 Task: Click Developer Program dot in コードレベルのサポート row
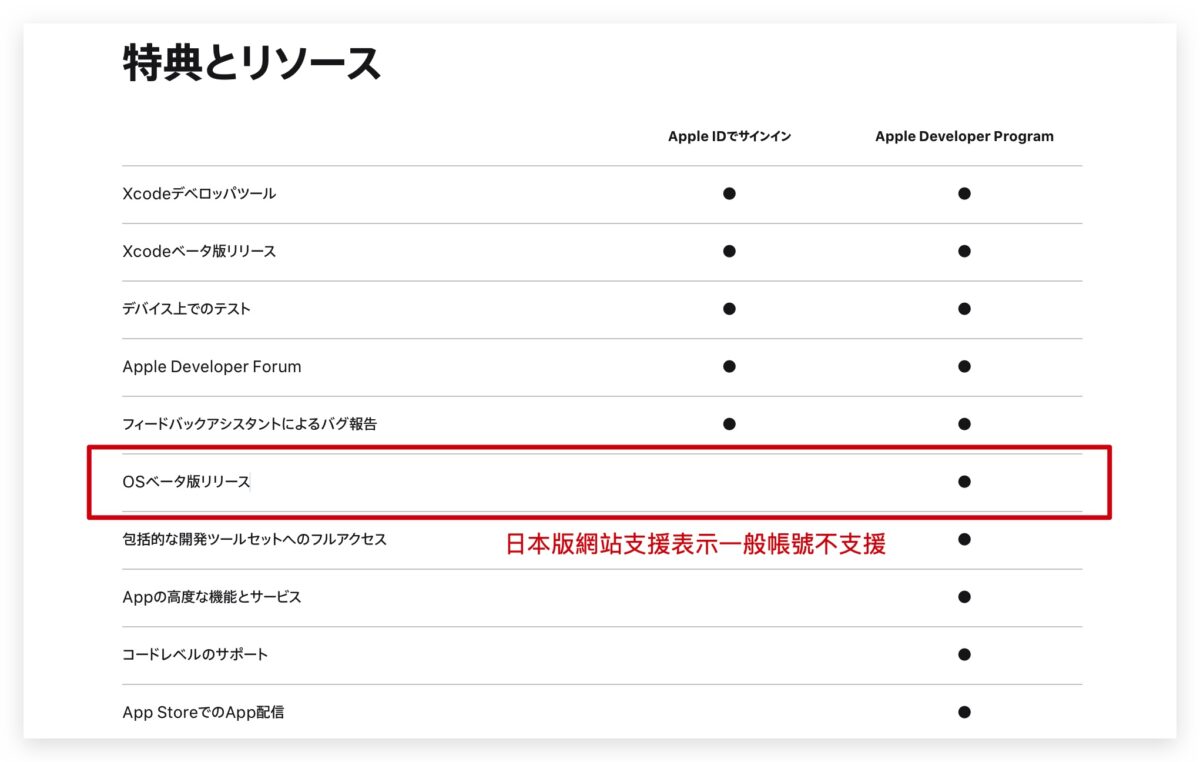pos(964,655)
